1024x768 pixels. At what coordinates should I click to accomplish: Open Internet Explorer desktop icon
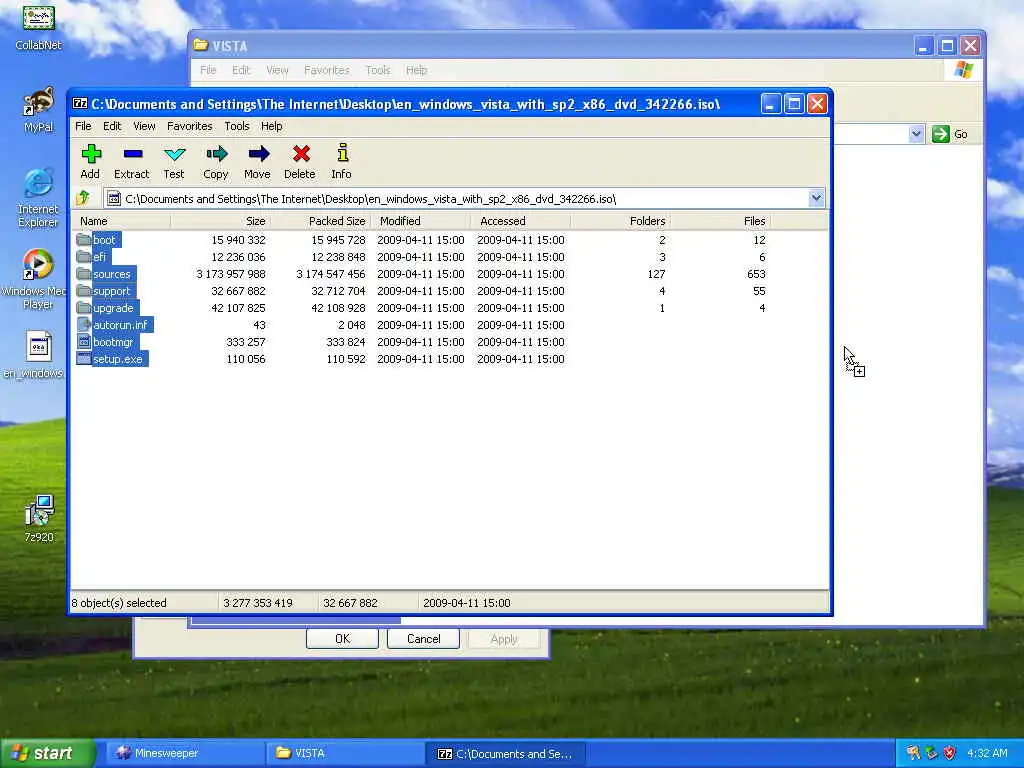tap(38, 197)
